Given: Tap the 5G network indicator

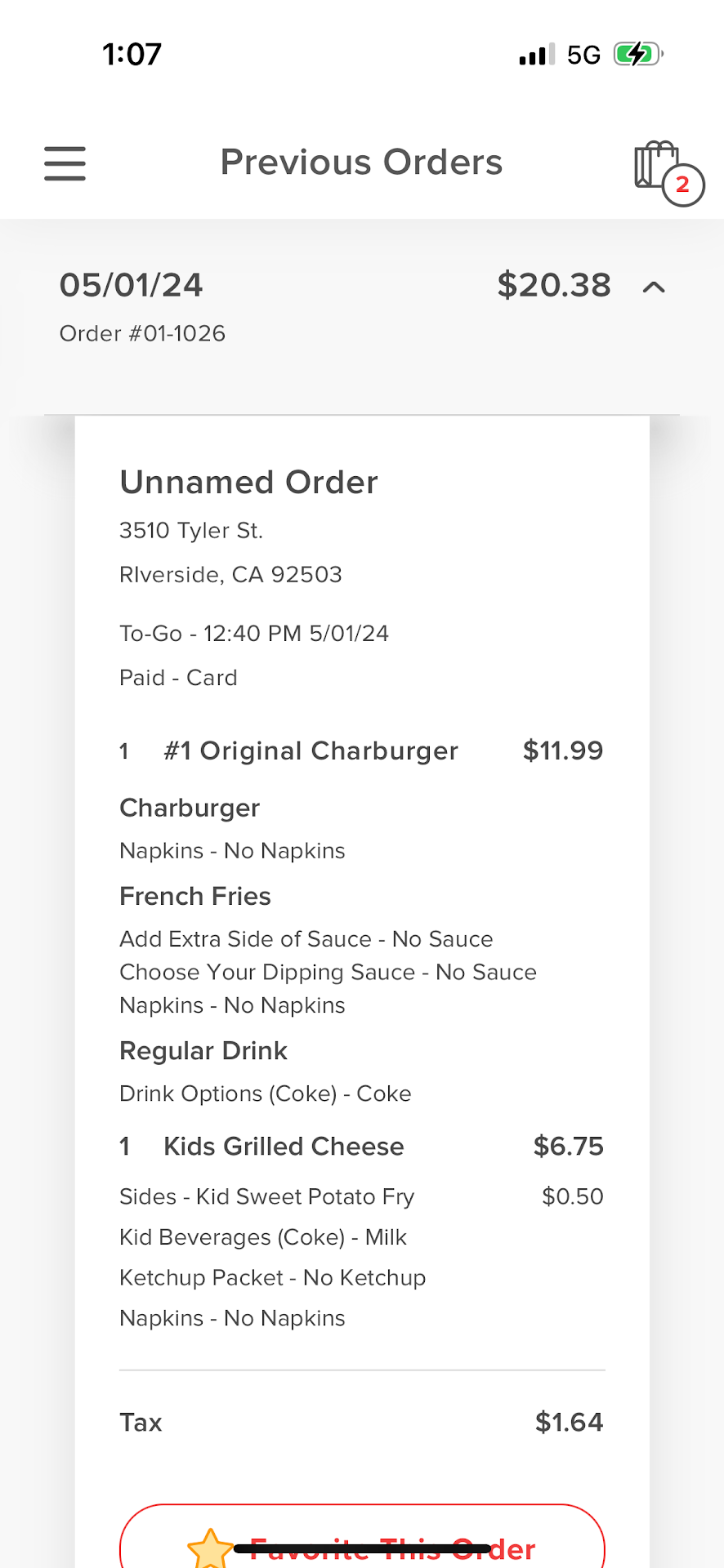Looking at the screenshot, I should 583,55.
